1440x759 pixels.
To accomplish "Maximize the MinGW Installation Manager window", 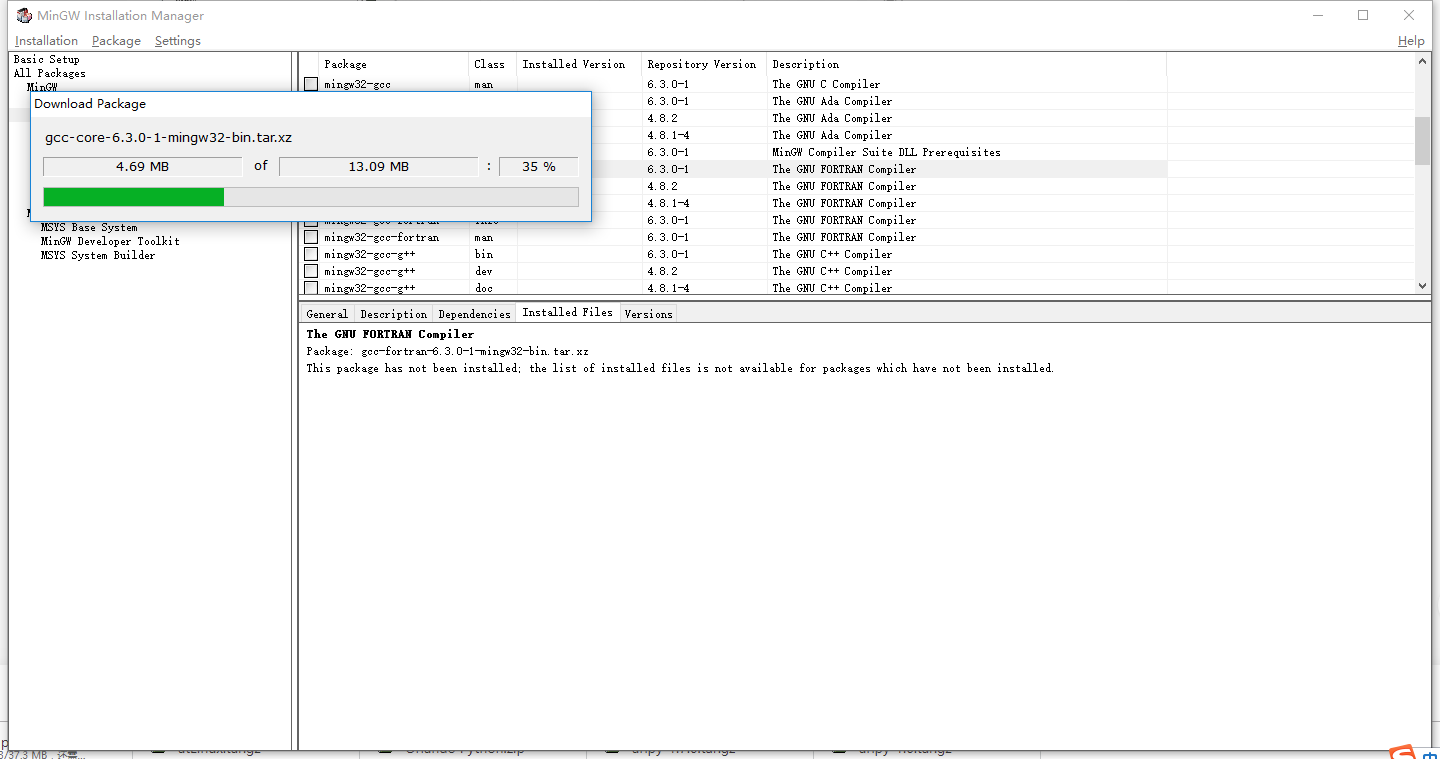I will (1363, 15).
